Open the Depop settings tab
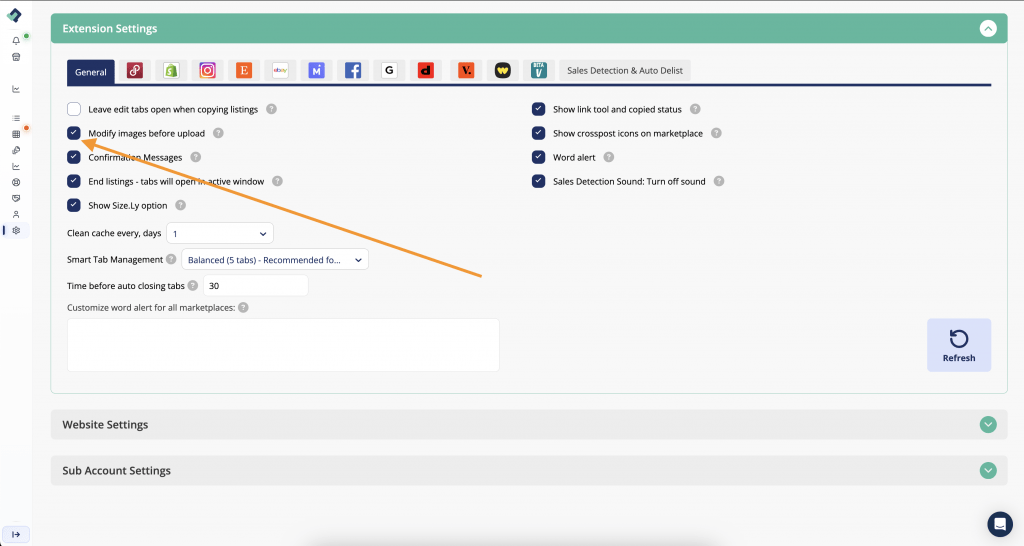 (426, 71)
